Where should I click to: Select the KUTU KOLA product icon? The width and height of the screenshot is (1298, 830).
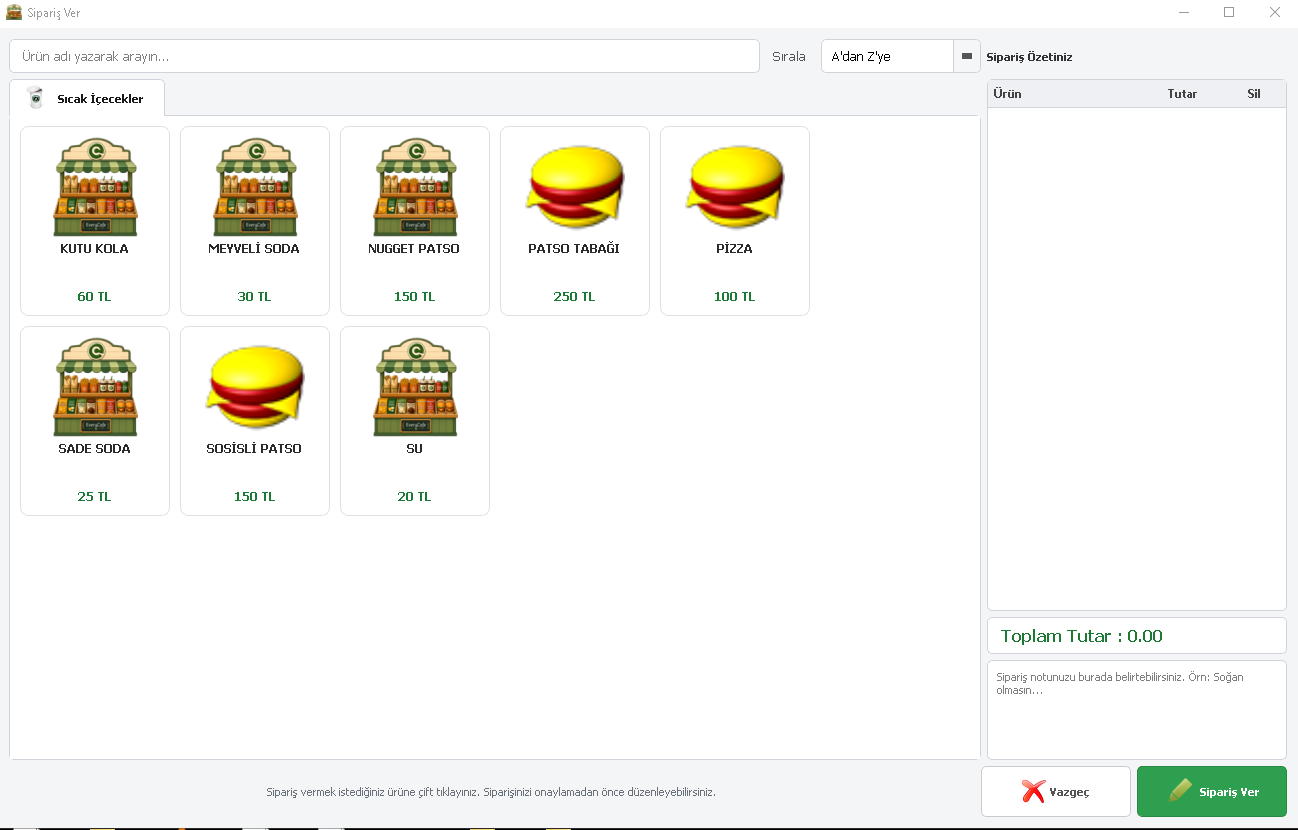(x=95, y=187)
